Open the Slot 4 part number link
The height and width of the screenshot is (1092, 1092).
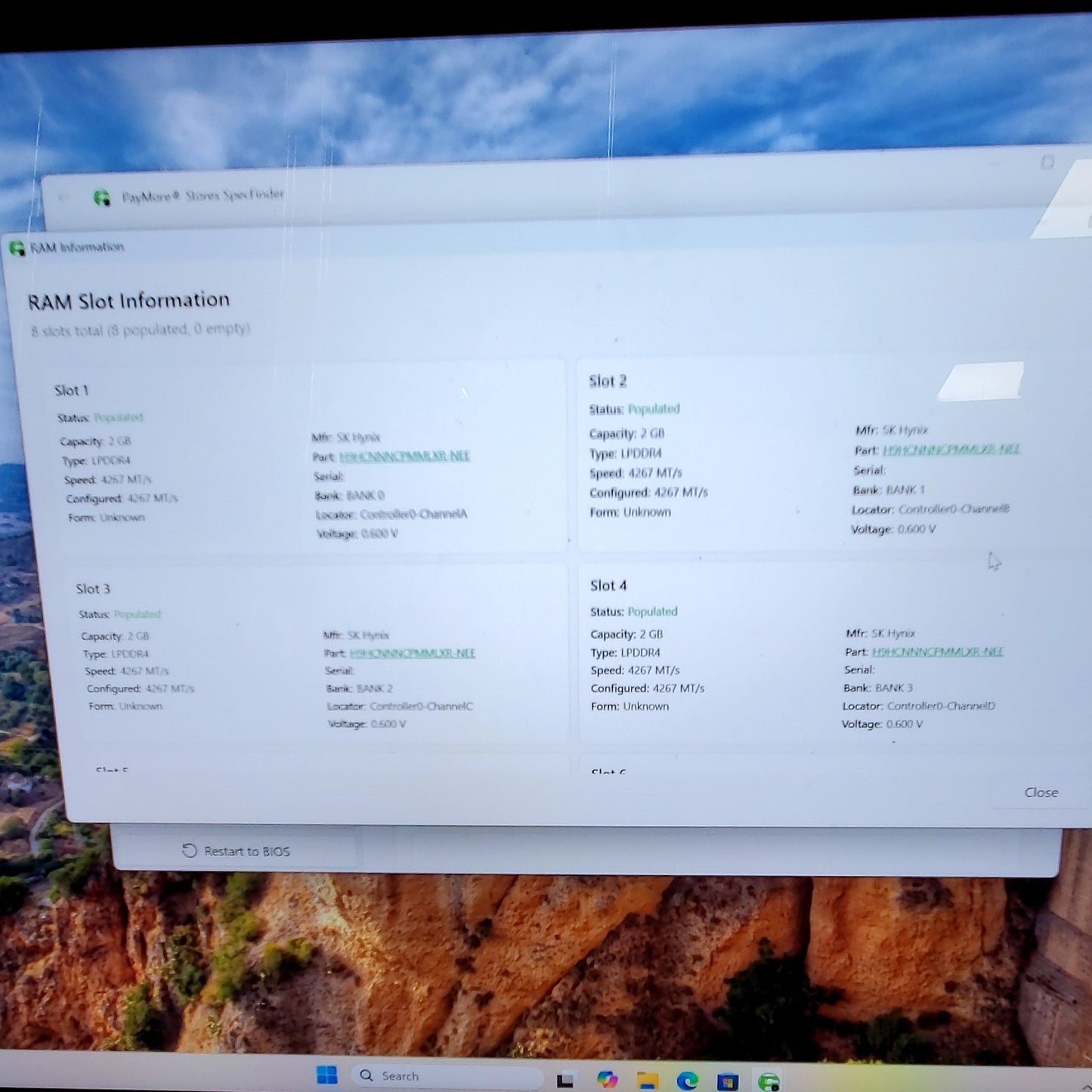coord(937,651)
